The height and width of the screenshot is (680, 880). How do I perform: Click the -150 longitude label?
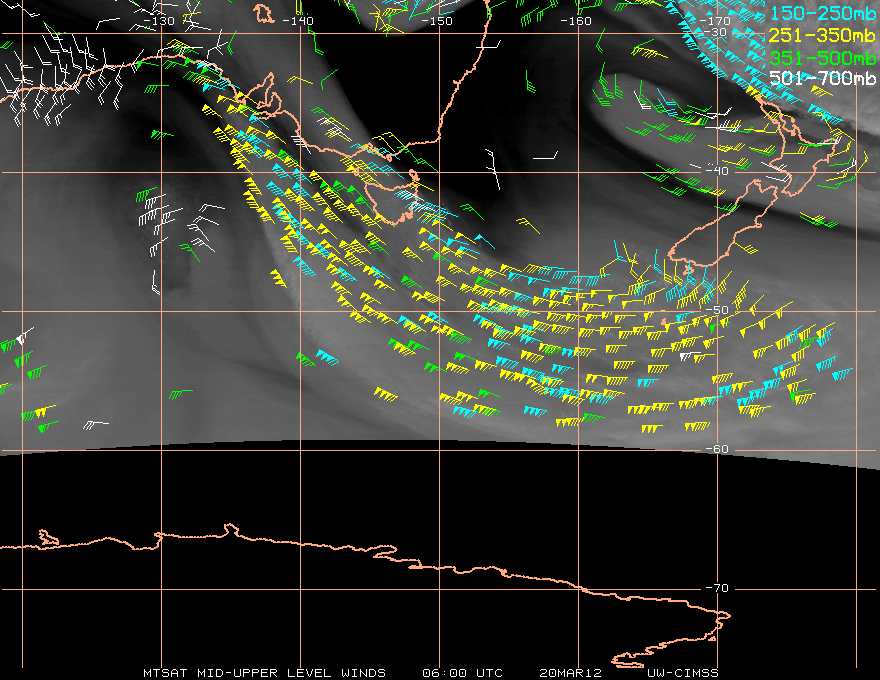(x=437, y=21)
